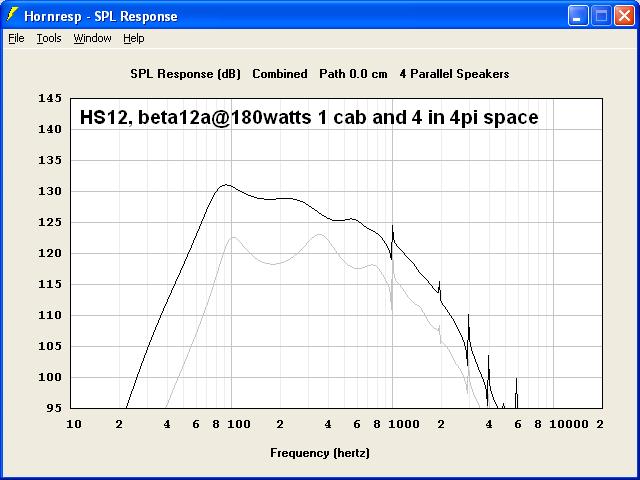
Task: Open the Tools menu
Action: coord(49,38)
